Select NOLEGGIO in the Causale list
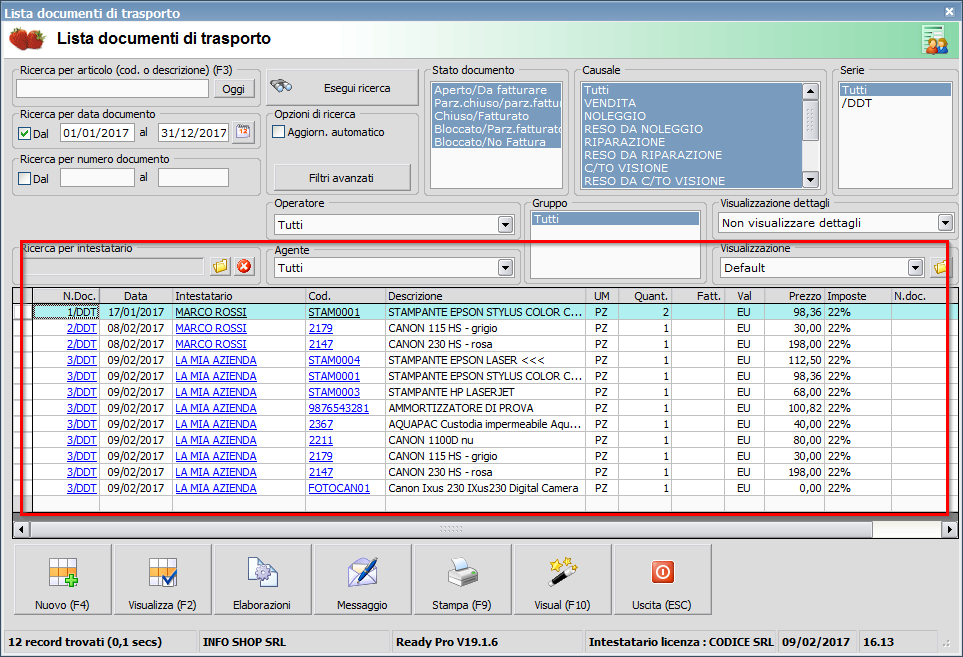The width and height of the screenshot is (963, 657). click(616, 116)
